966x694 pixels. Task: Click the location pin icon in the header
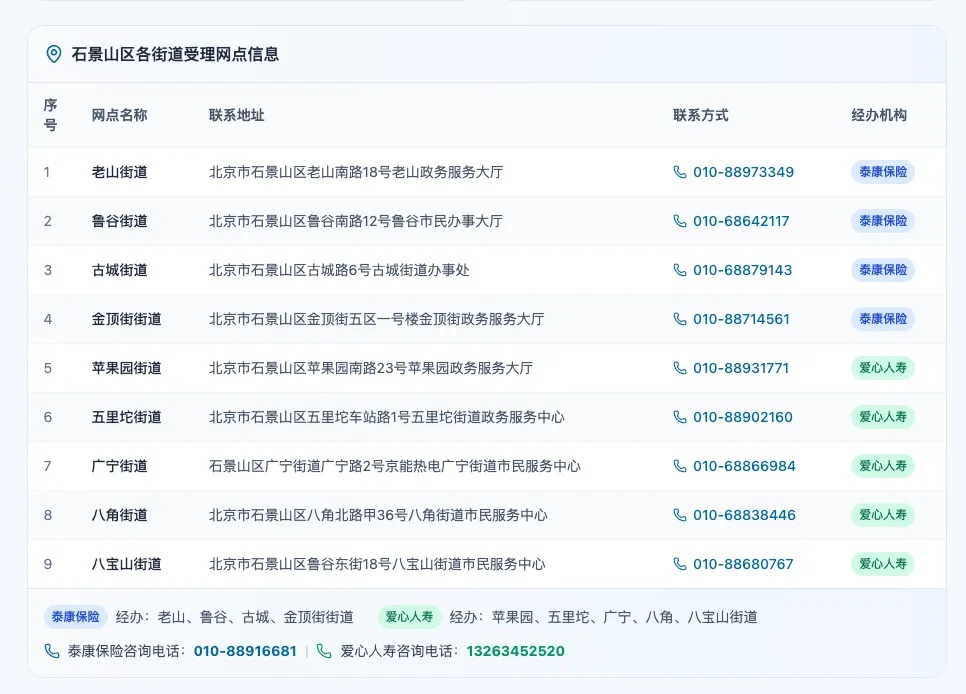(x=54, y=54)
